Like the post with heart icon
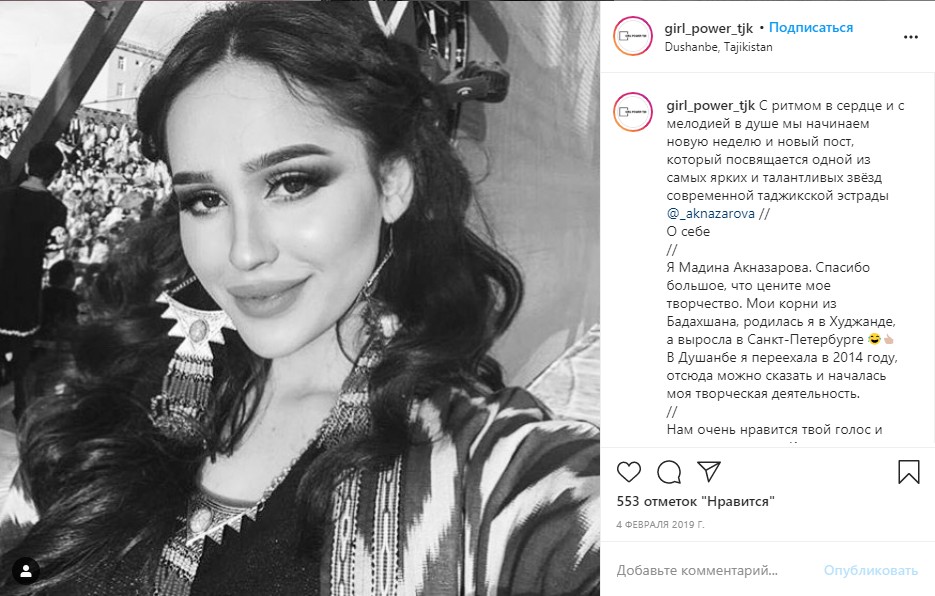The width and height of the screenshot is (935, 596). click(629, 472)
